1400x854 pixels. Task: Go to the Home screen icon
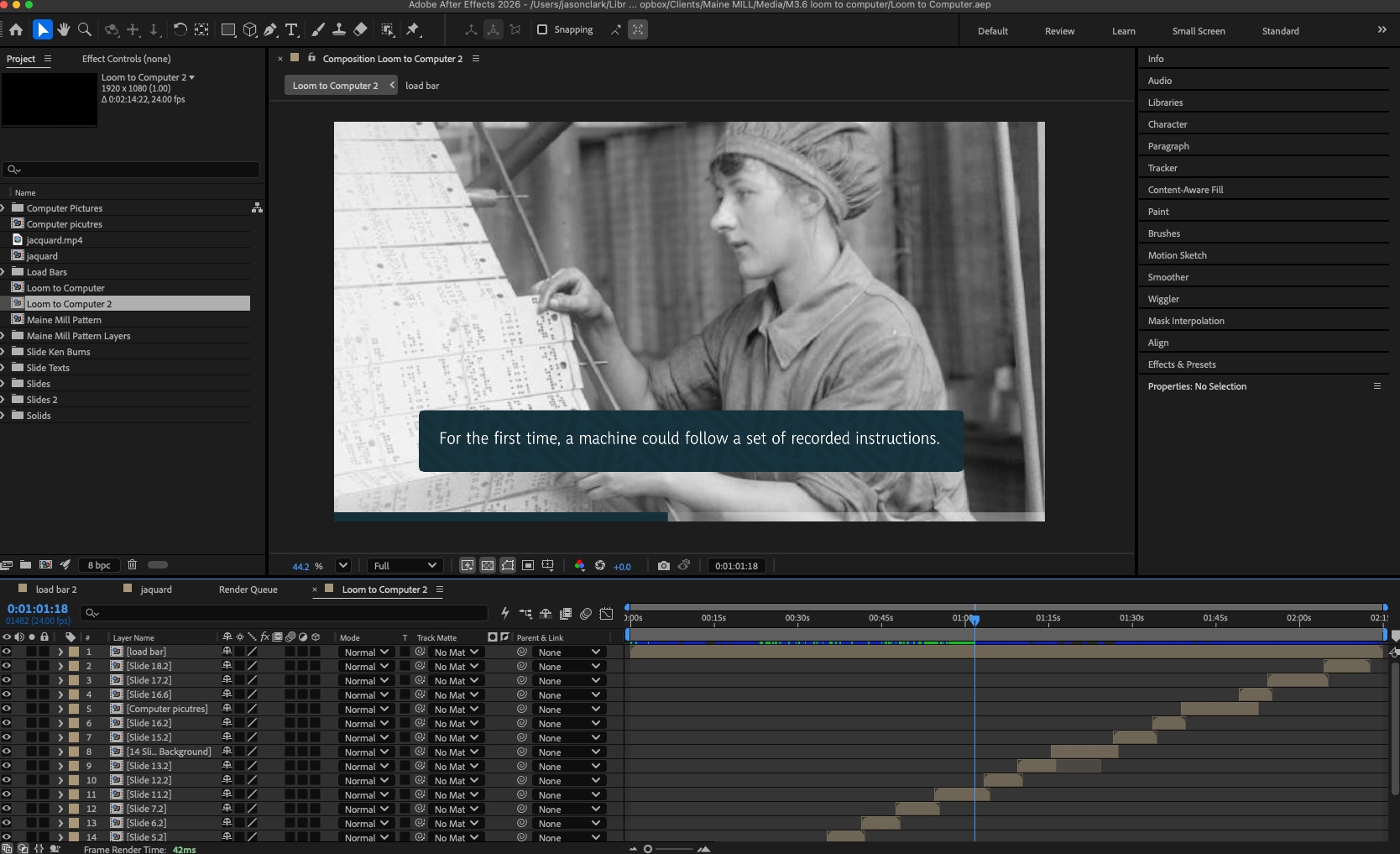pos(16,30)
